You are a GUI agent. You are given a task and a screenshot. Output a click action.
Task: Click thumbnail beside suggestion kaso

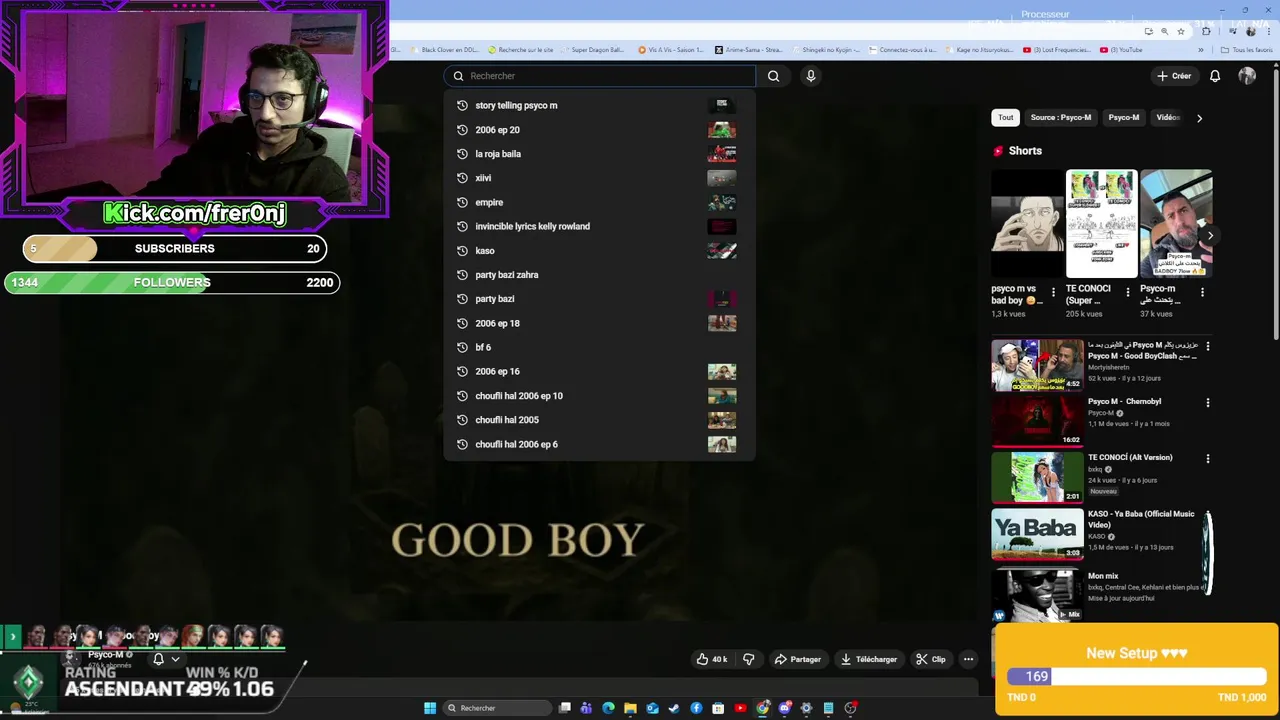coord(721,251)
